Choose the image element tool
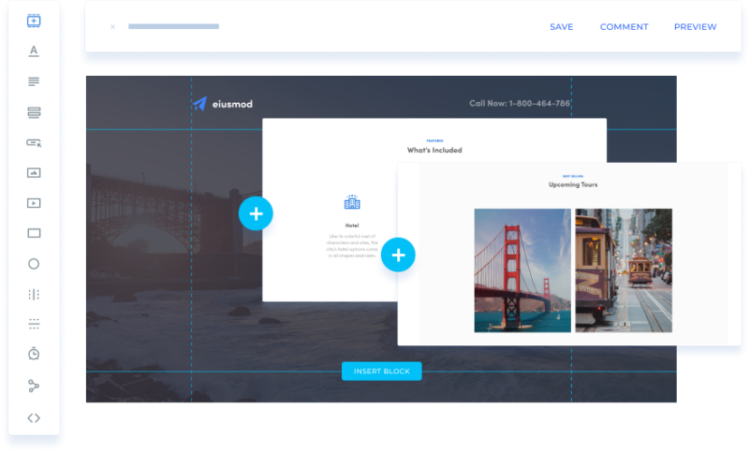Image resolution: width=750 pixels, height=452 pixels. pyautogui.click(x=33, y=173)
